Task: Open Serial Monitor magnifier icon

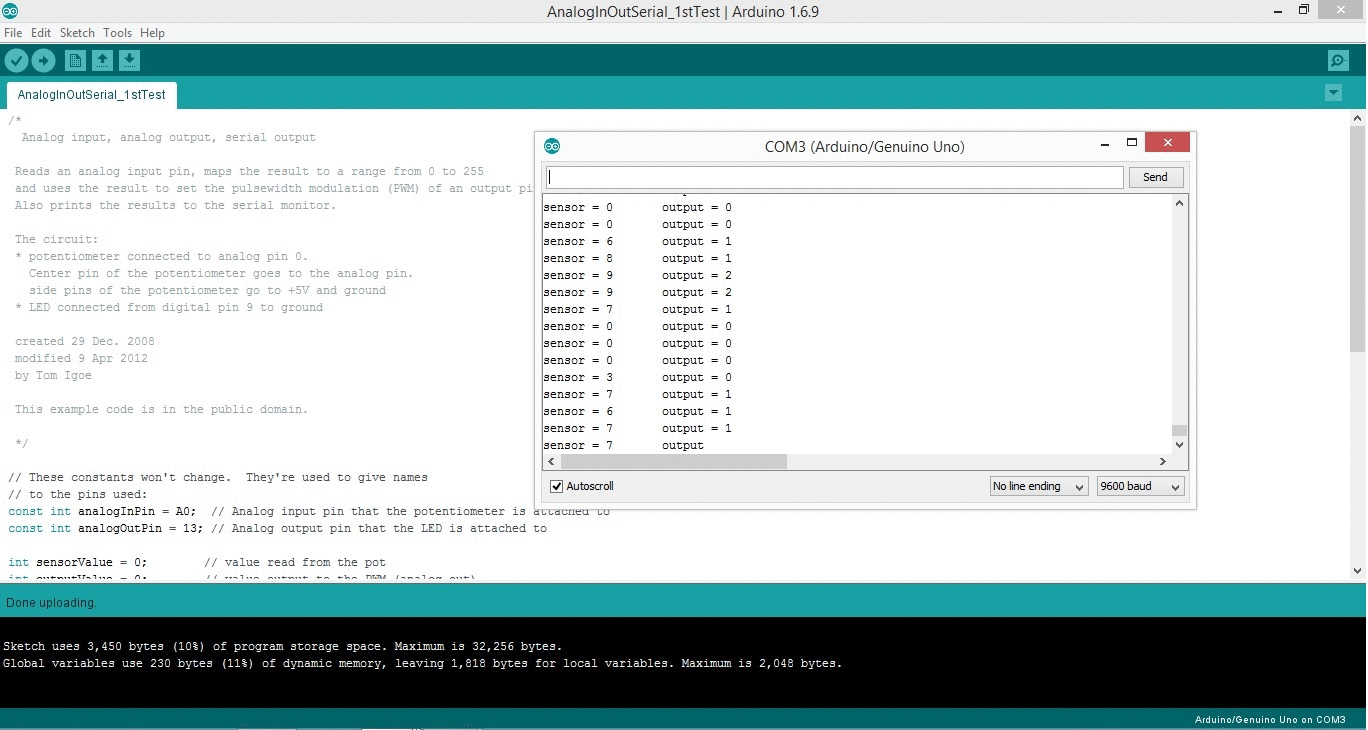Action: point(1338,61)
